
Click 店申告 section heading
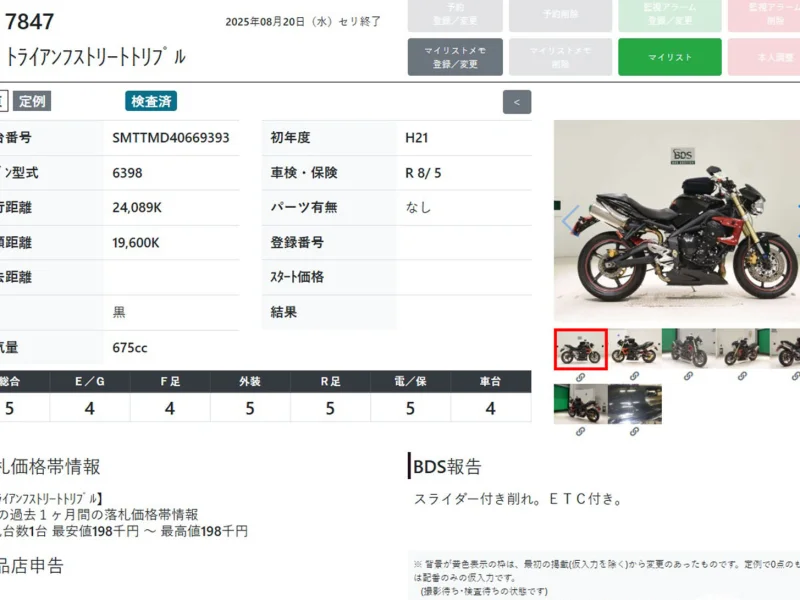[32, 566]
